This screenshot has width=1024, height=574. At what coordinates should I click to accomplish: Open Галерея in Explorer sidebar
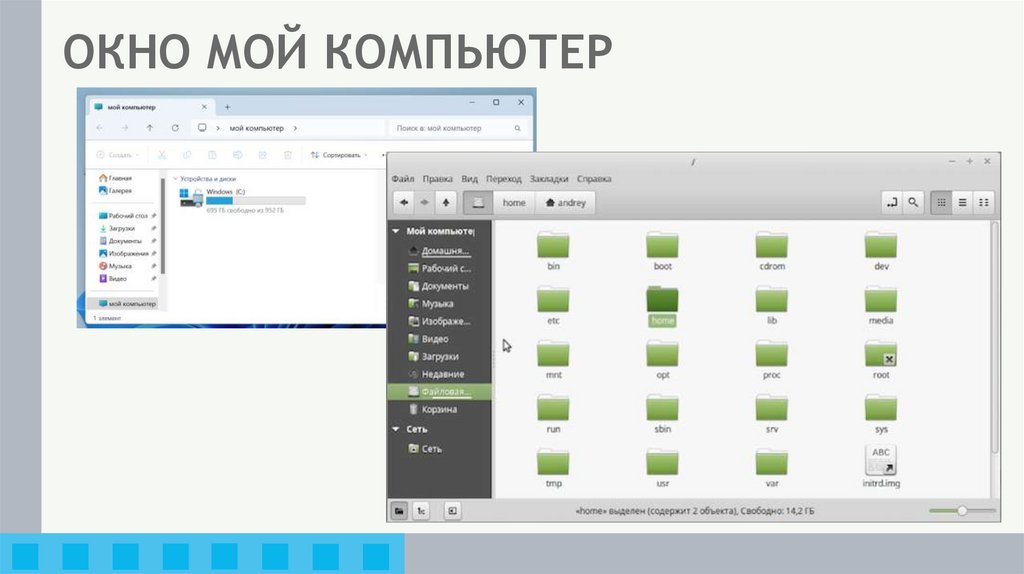click(x=116, y=191)
